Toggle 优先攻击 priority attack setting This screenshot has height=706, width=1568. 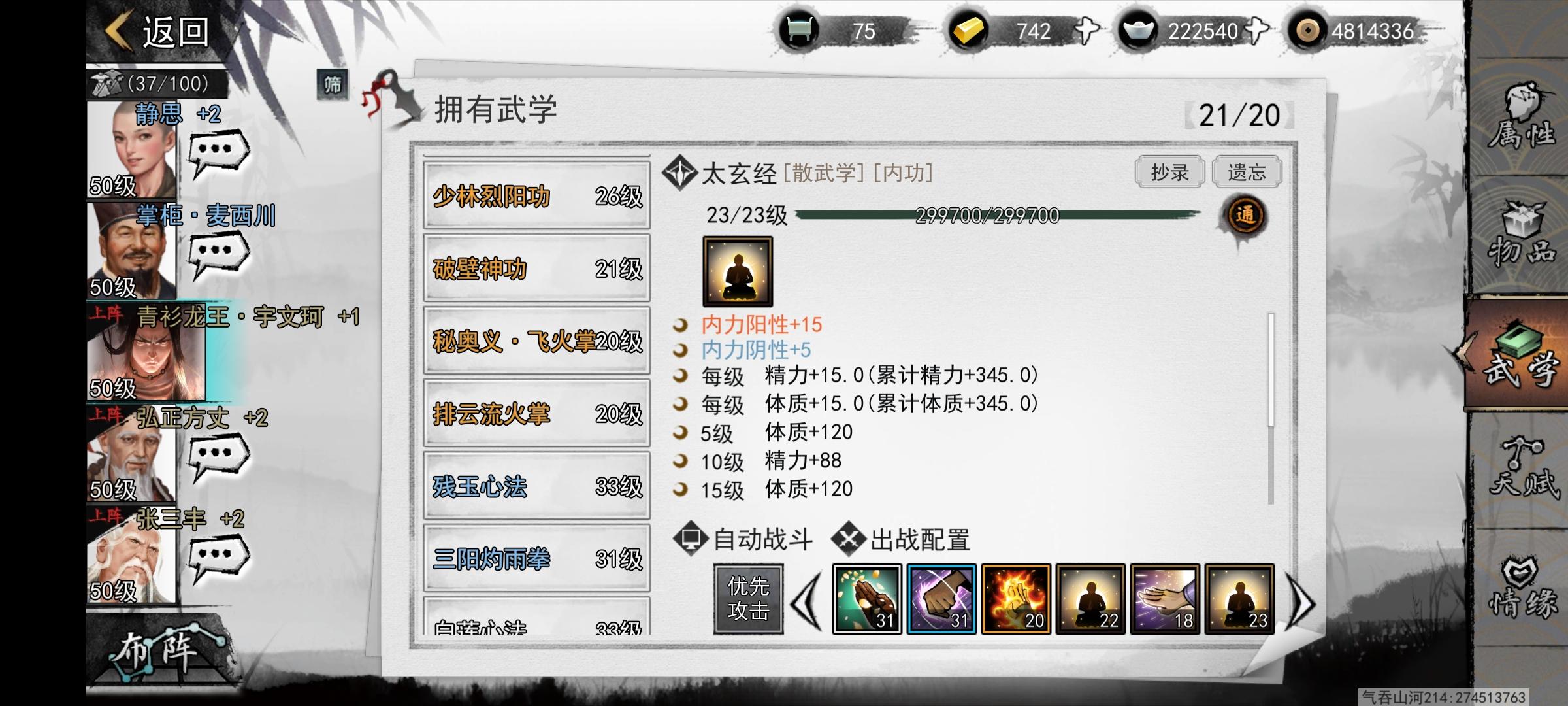click(748, 599)
